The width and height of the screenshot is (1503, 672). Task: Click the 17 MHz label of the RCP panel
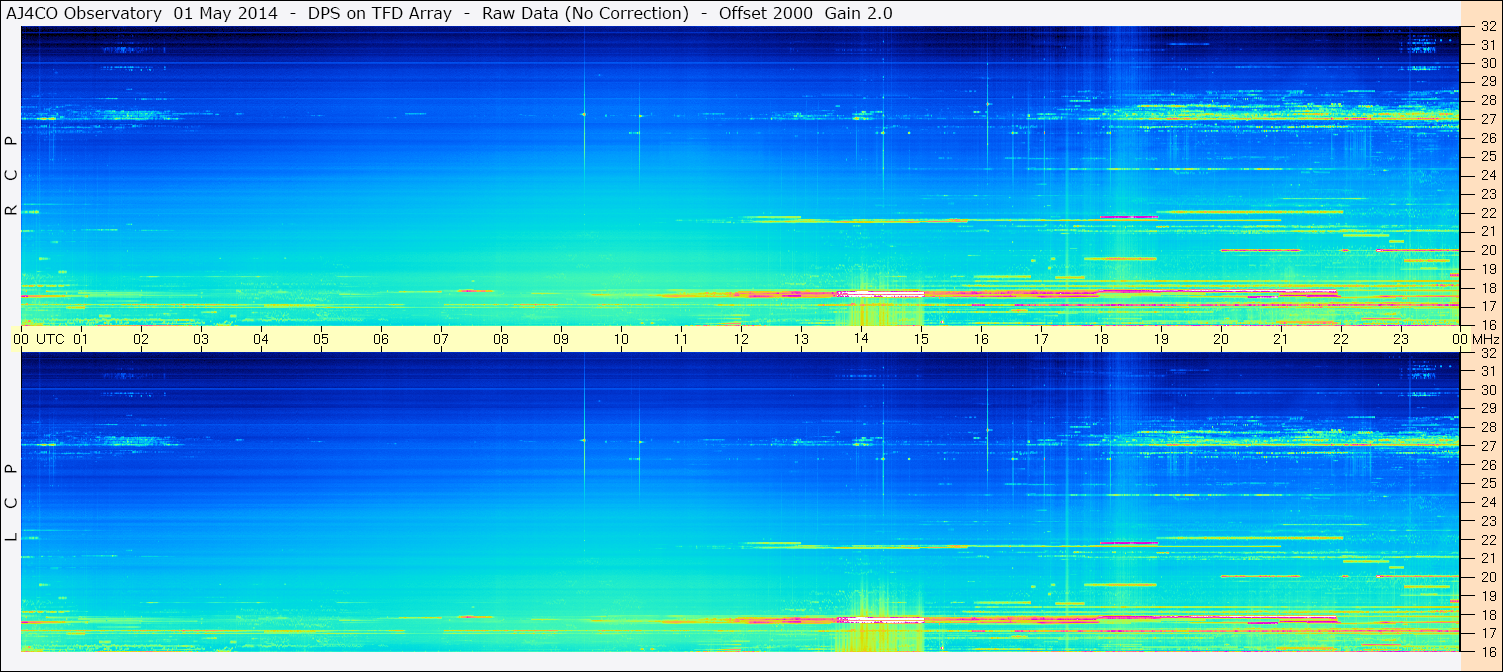[1488, 306]
